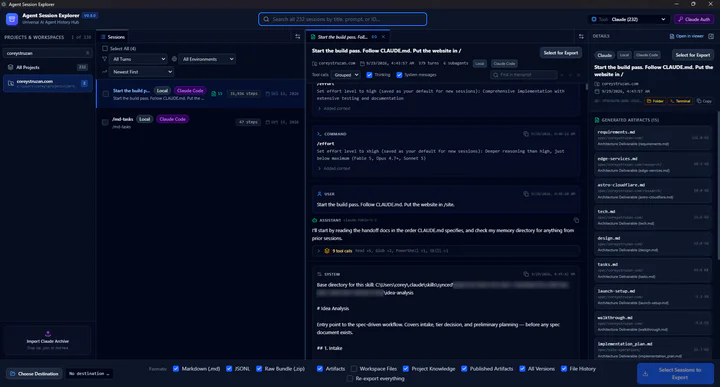Click the Import Claude Archive upload icon

[48, 334]
